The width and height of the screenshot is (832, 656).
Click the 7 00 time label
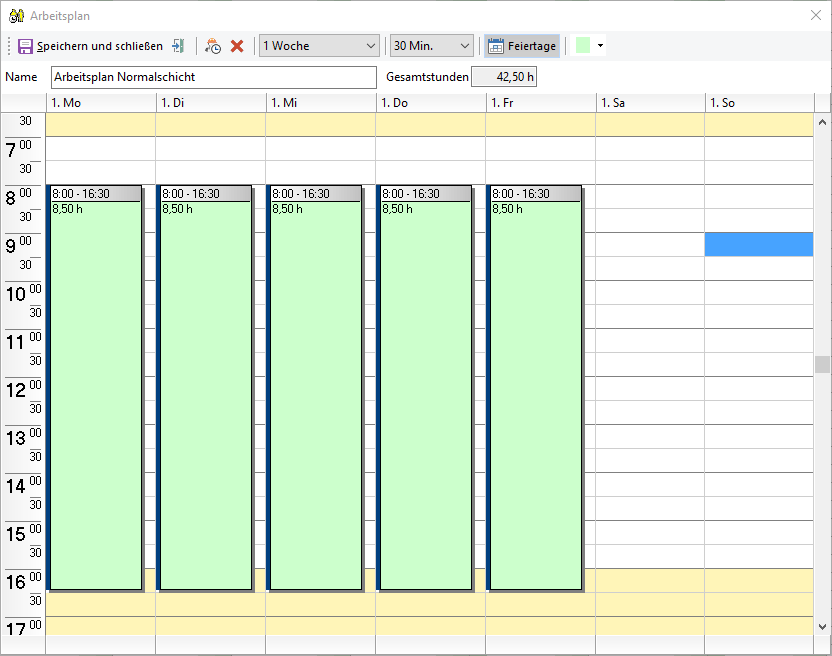pyautogui.click(x=19, y=149)
